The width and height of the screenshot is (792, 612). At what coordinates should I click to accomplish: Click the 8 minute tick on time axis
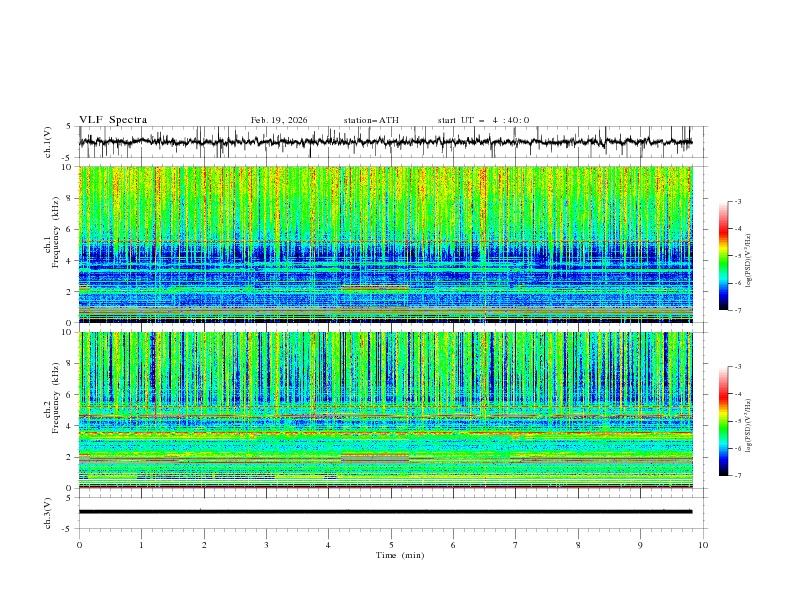click(x=578, y=545)
